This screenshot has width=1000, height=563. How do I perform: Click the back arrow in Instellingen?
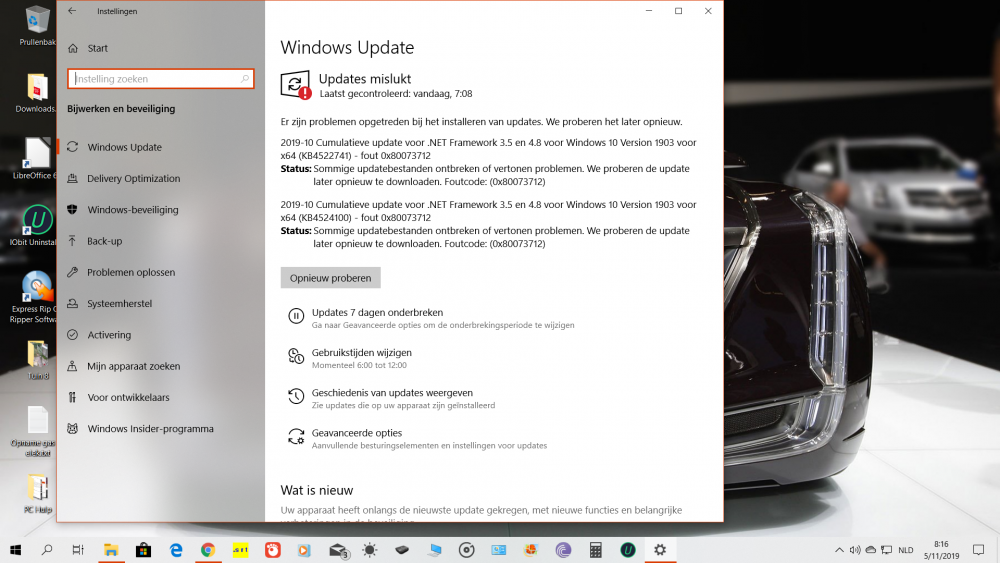(x=72, y=11)
